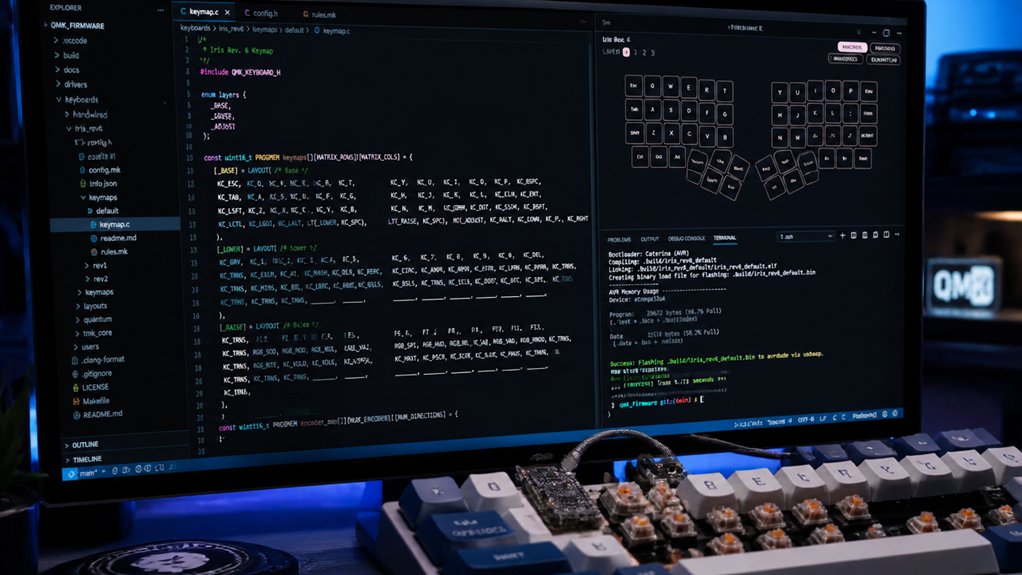Screen dimensions: 1022x575
Task: Click the gear icon beside .gitignore
Action: tap(75, 374)
